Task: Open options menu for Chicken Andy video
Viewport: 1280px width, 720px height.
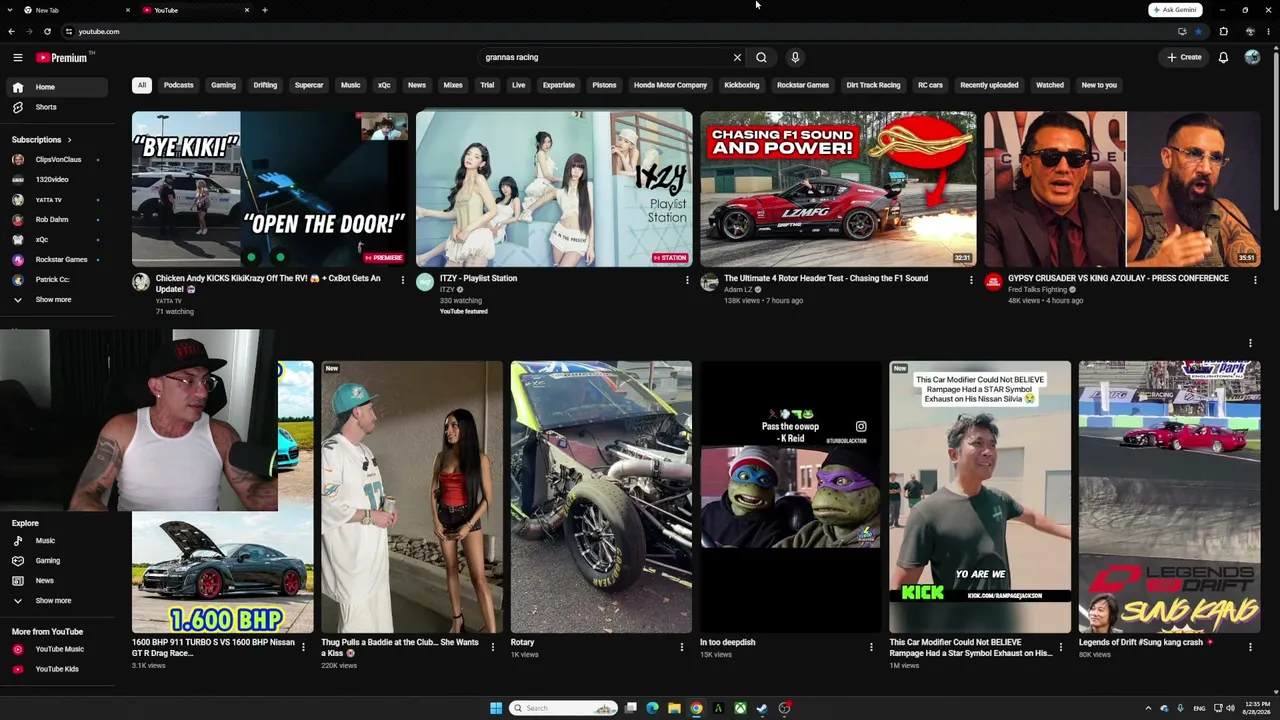Action: click(x=403, y=281)
